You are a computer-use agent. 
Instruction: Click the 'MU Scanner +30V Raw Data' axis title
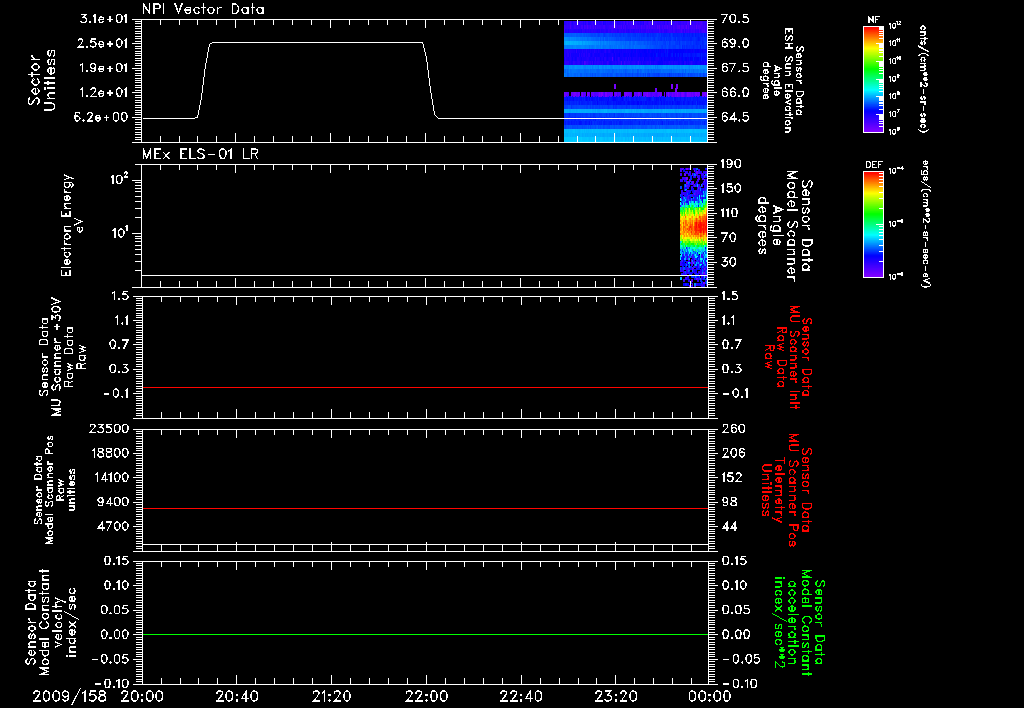(61, 357)
